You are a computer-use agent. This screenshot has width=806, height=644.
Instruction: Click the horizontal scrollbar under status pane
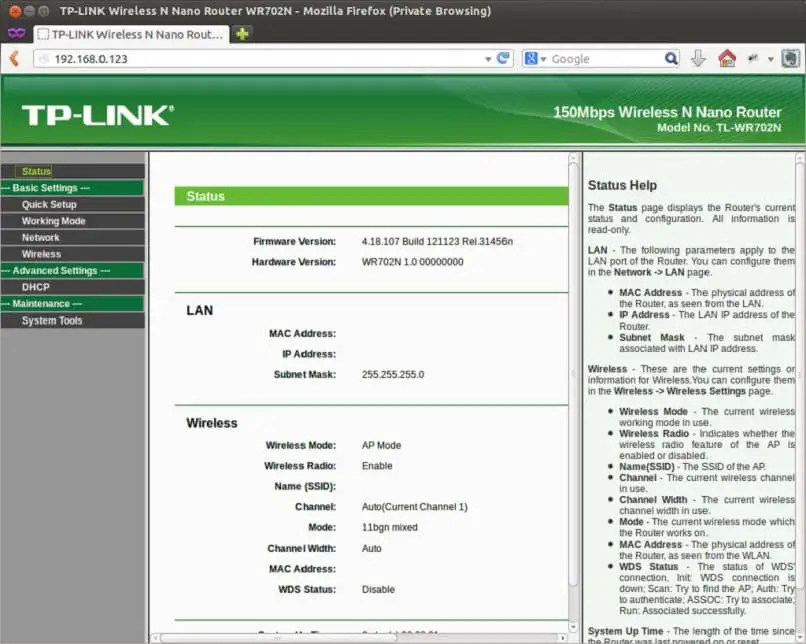pos(278,638)
